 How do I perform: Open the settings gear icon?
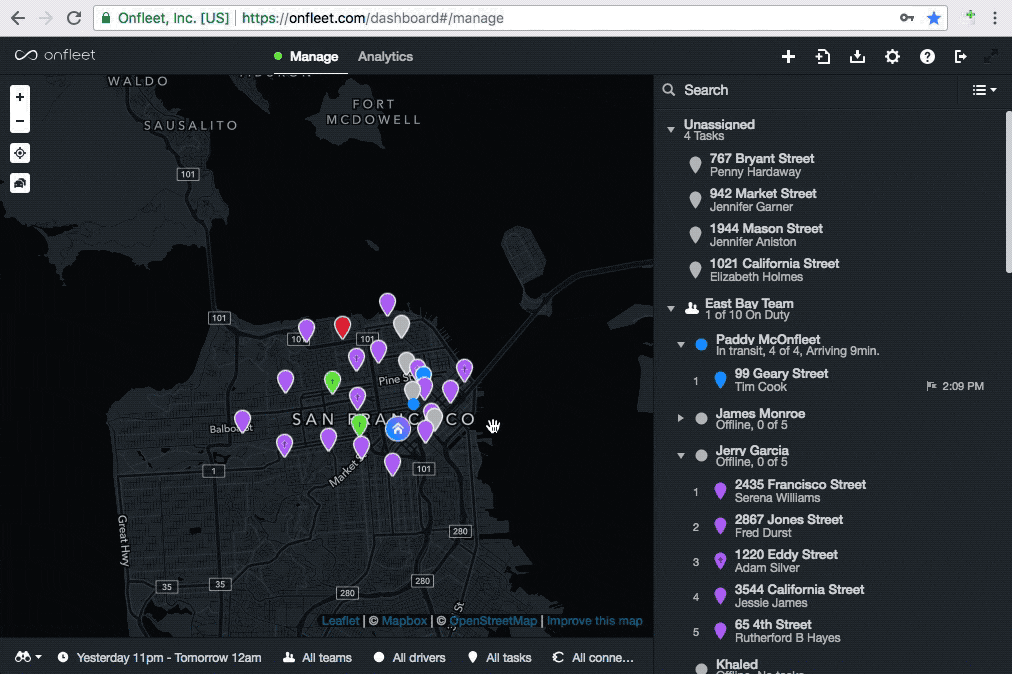[892, 57]
